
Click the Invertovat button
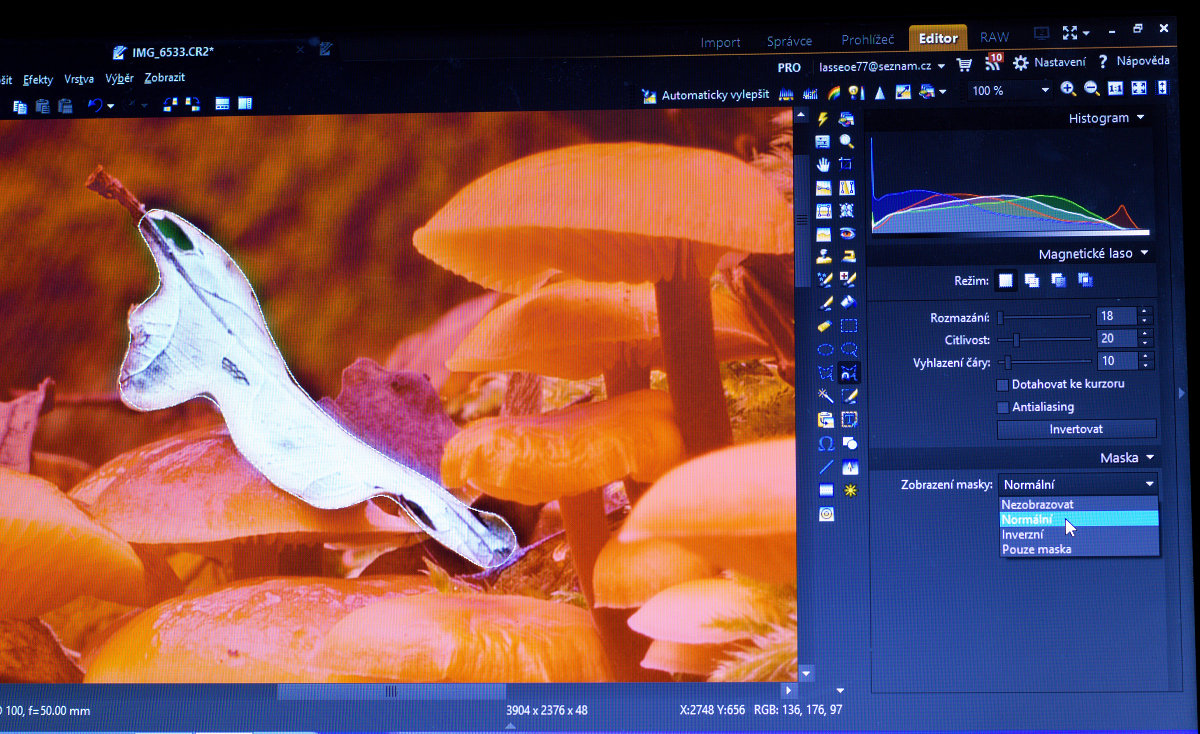(1076, 429)
